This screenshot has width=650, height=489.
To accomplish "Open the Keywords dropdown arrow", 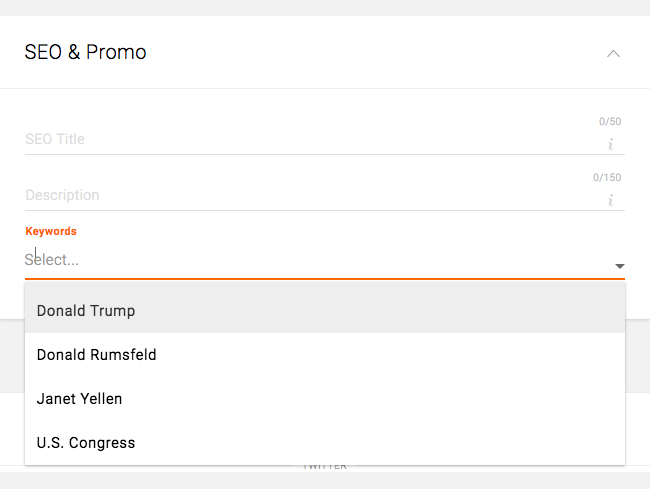I will (619, 266).
